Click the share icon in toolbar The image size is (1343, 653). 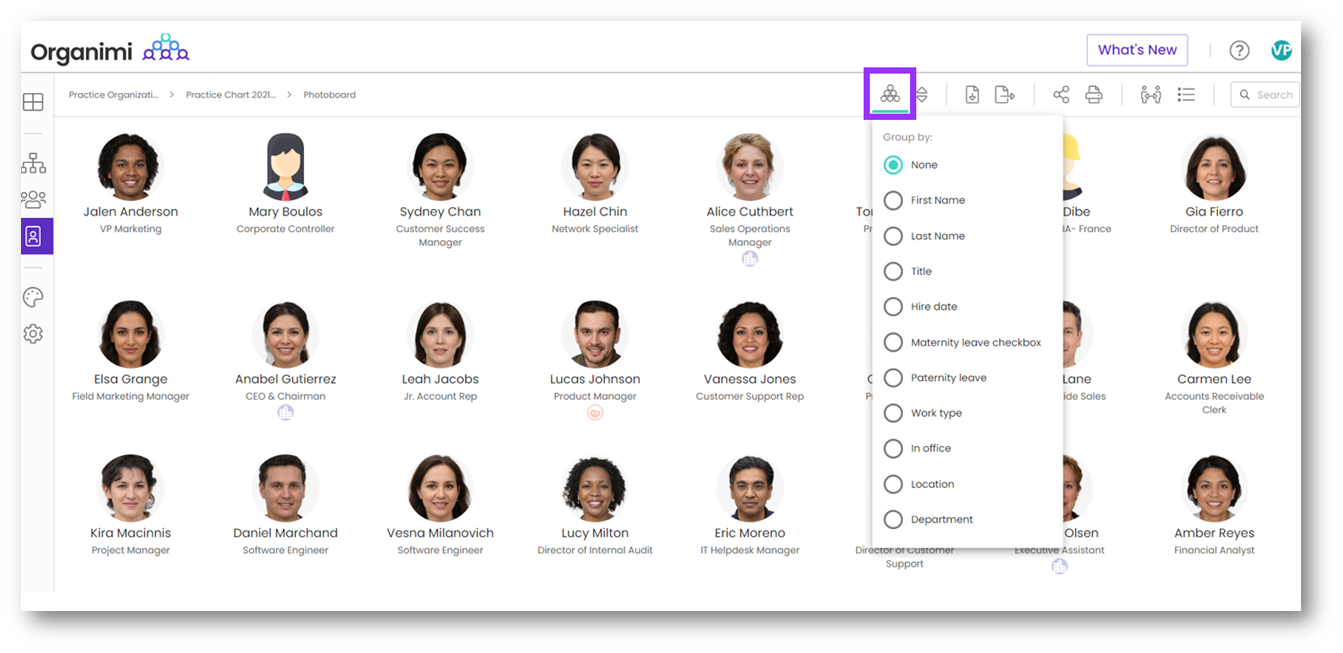(x=1061, y=95)
